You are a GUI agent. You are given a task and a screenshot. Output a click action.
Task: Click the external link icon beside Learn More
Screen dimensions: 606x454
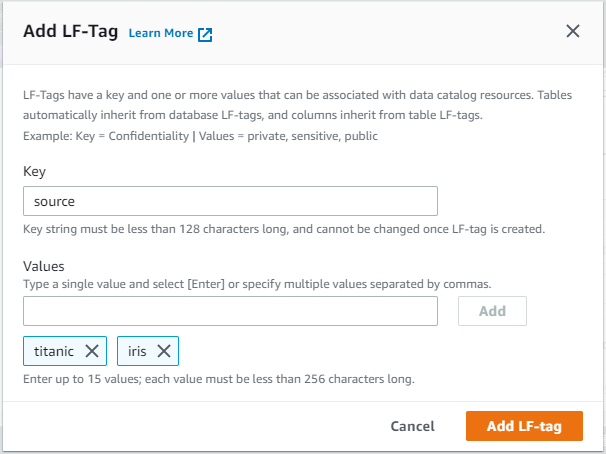click(205, 34)
